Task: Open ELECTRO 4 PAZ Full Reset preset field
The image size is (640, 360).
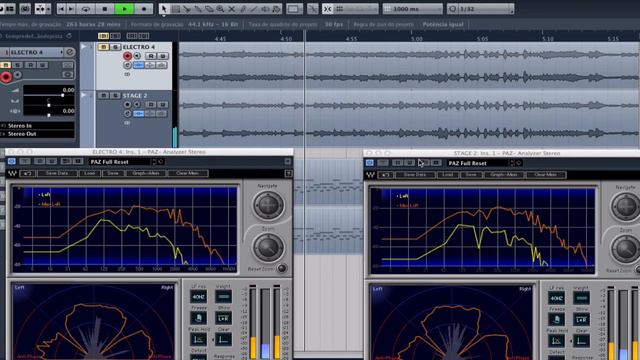Action: (x=120, y=162)
